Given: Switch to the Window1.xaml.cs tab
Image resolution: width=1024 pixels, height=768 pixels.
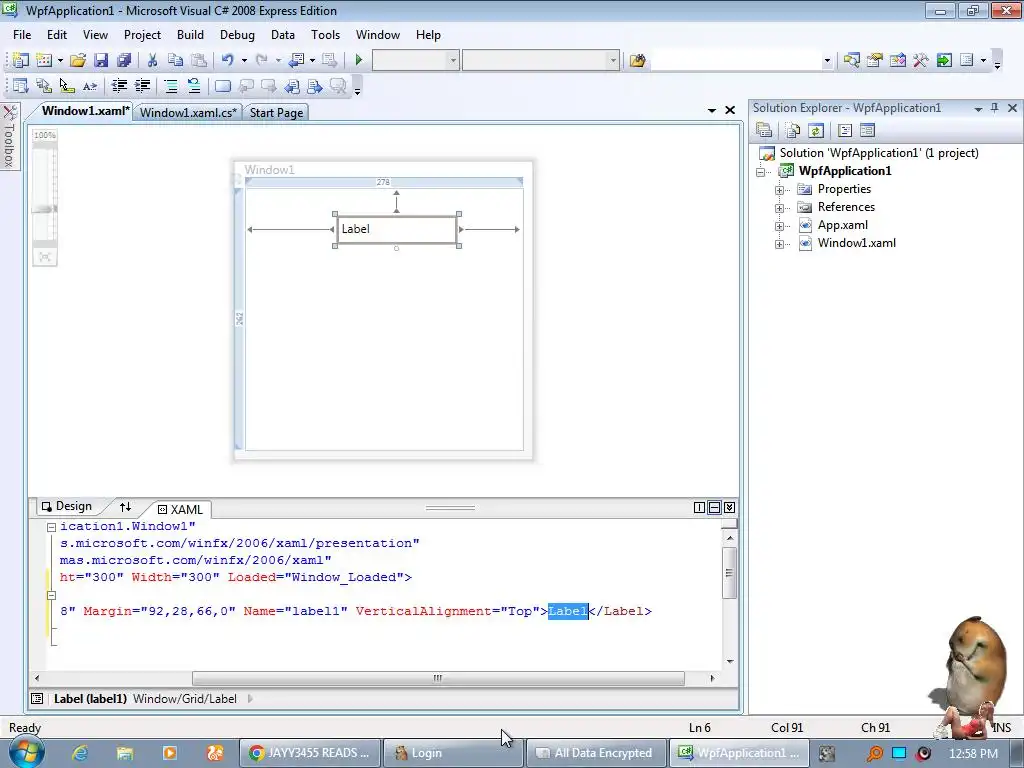Looking at the screenshot, I should 188,112.
